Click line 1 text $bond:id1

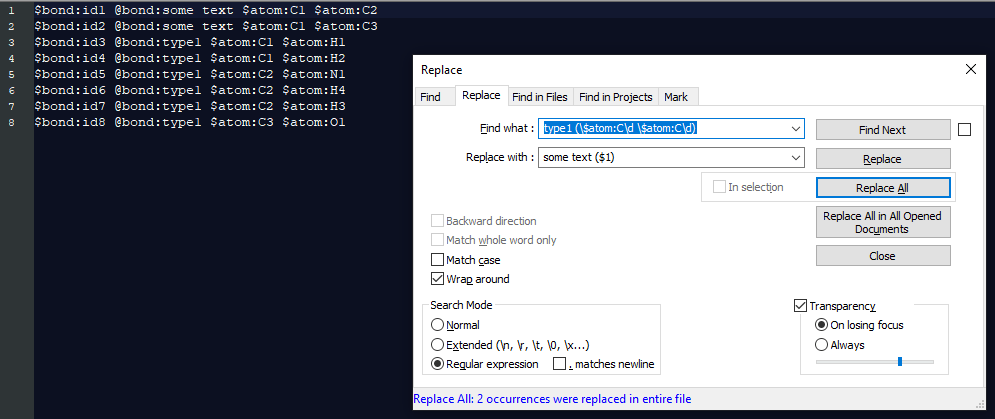pyautogui.click(x=71, y=11)
